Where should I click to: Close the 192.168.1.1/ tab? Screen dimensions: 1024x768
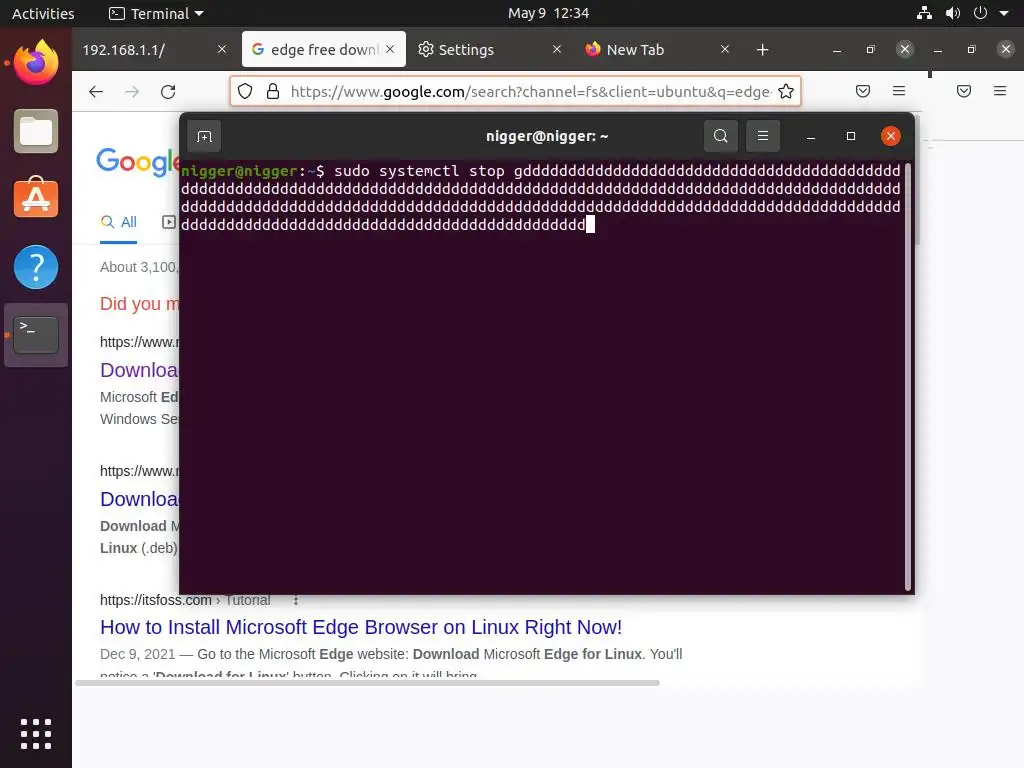222,50
